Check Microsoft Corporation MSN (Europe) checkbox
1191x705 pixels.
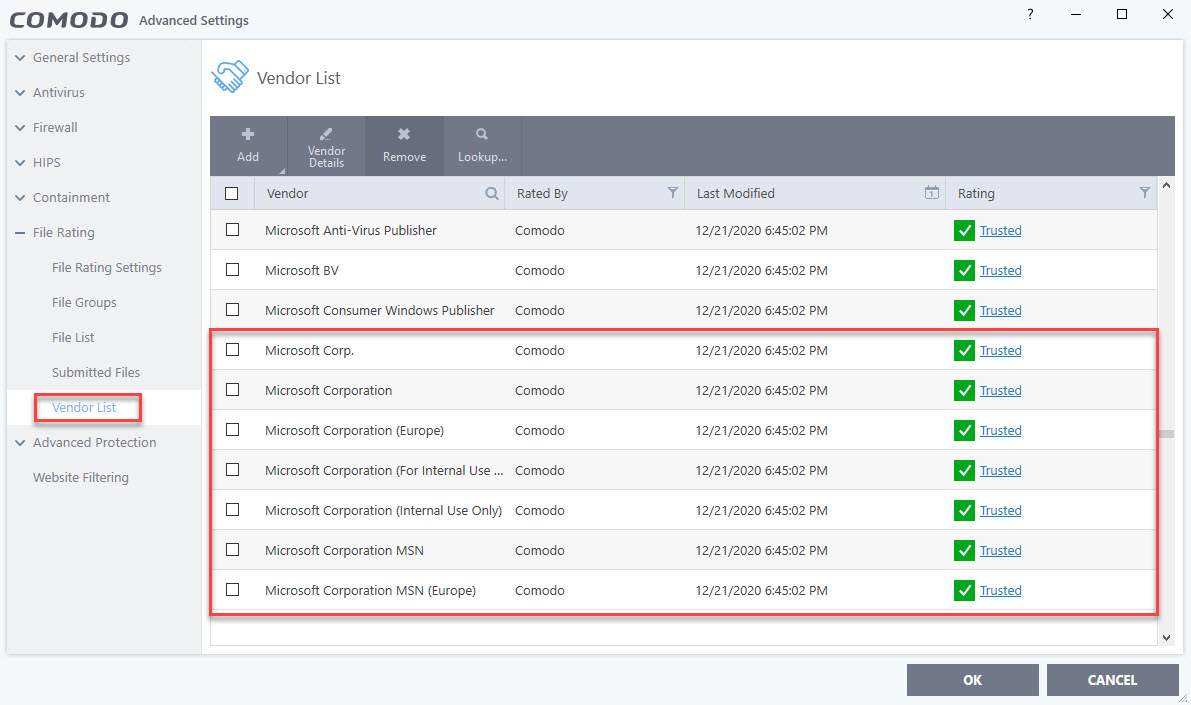point(232,590)
